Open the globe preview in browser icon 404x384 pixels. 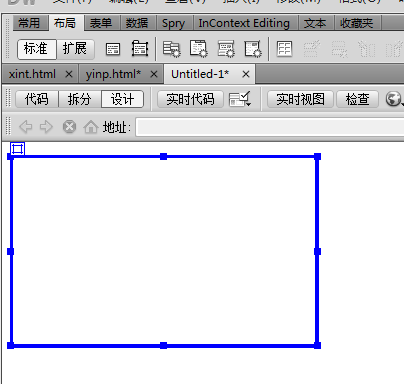[x=394, y=99]
